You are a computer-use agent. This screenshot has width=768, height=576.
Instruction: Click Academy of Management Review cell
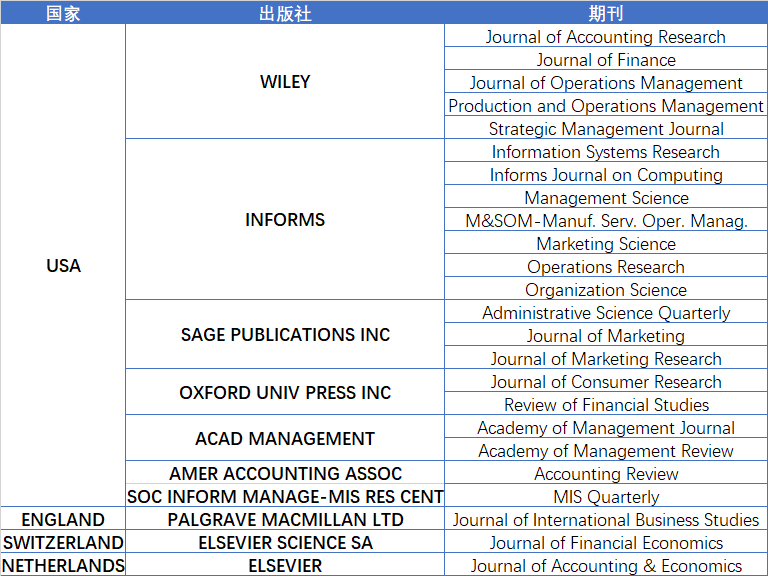(x=606, y=451)
